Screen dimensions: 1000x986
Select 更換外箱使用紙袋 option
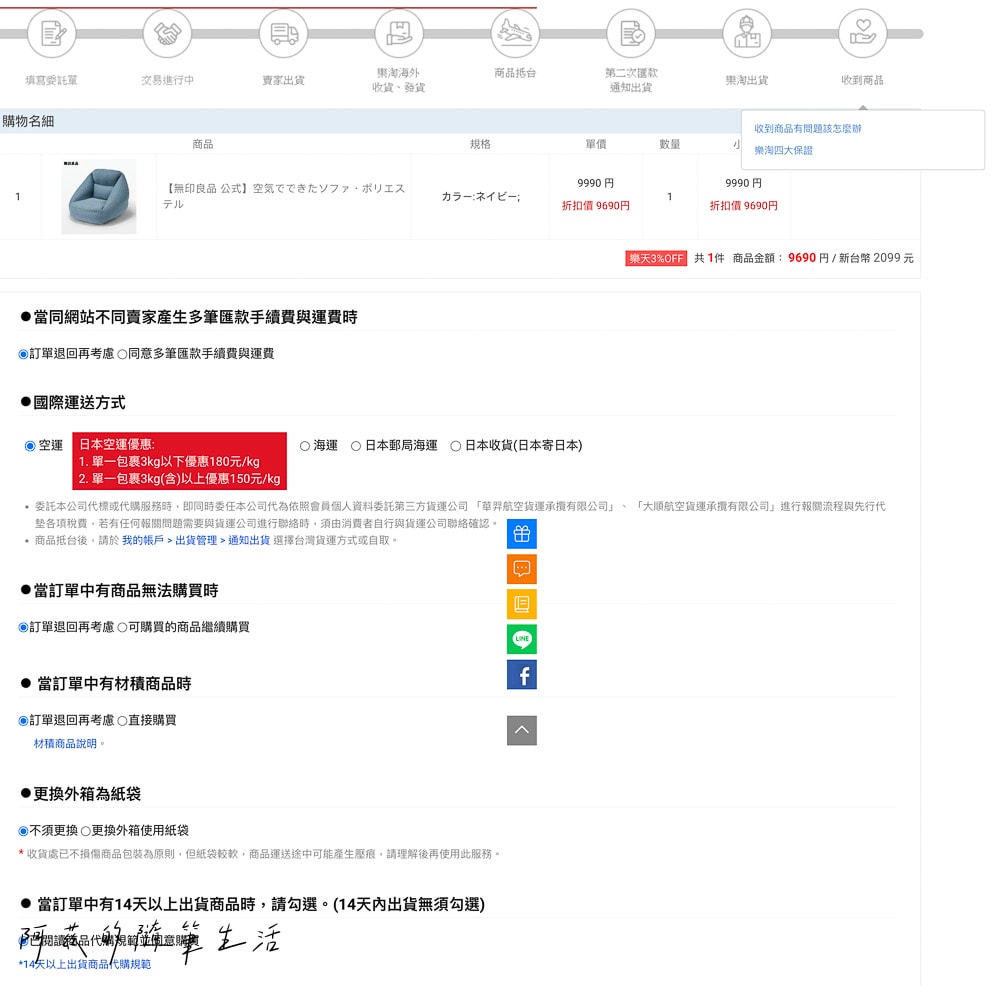(85, 831)
